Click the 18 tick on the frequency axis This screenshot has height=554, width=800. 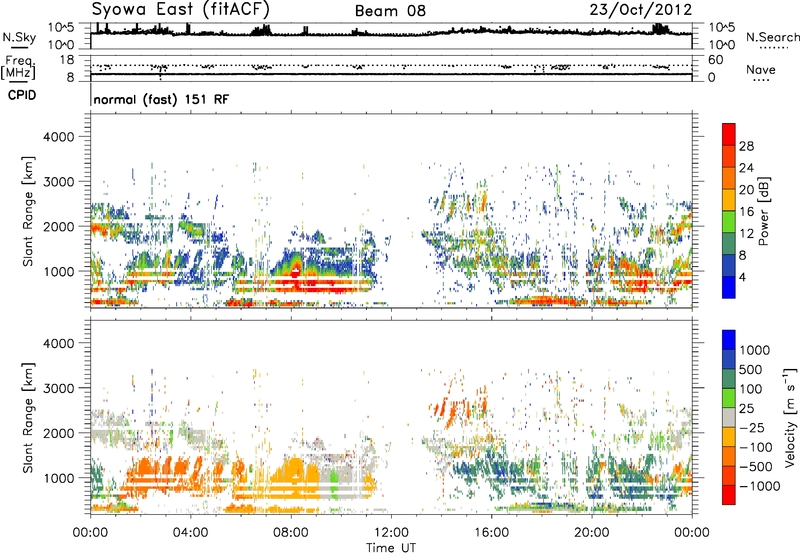point(67,60)
